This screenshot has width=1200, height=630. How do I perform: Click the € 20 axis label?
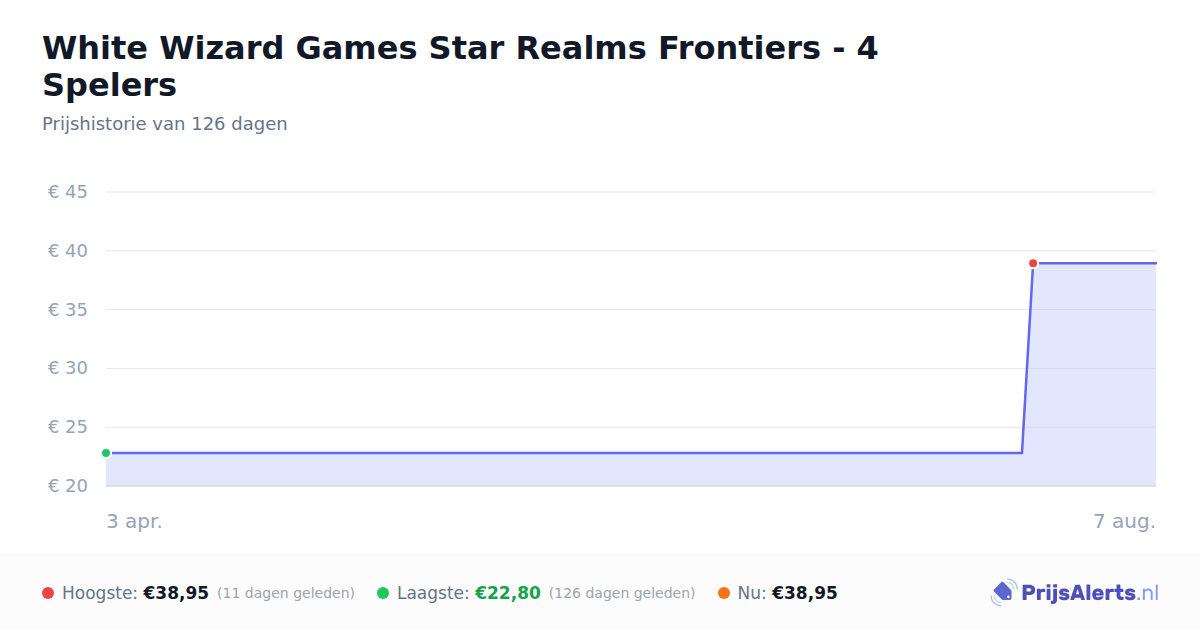68,486
